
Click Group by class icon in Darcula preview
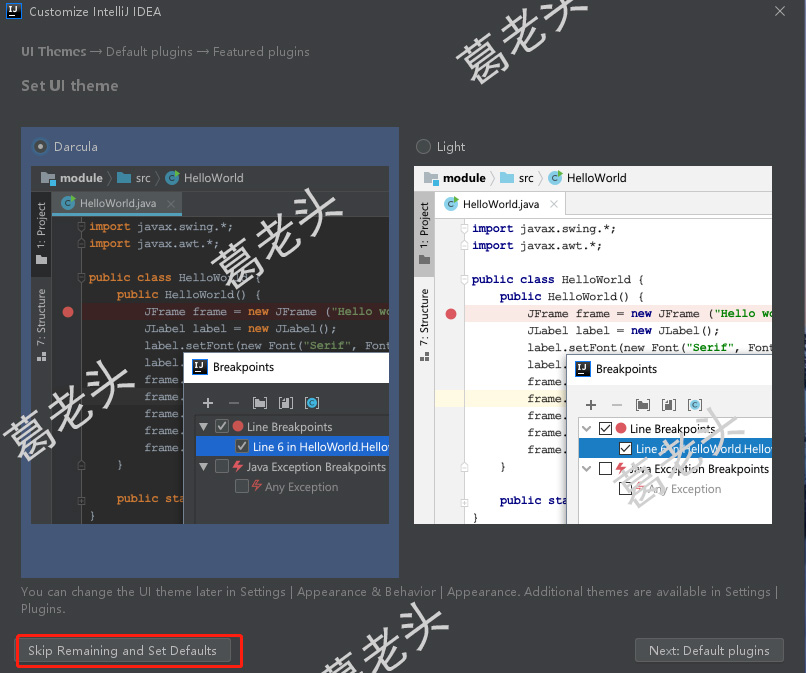tap(312, 403)
